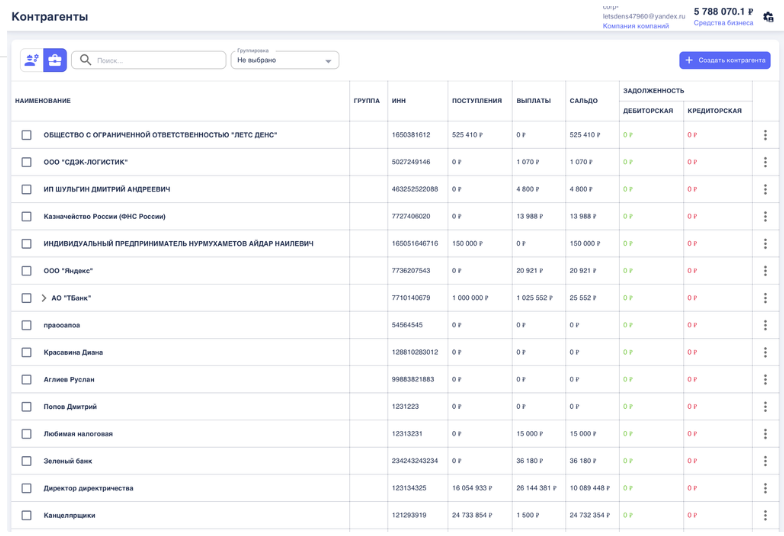Open three-dot menu for Зеленый банк
Screen dimensions: 784x536
[x=765, y=461]
